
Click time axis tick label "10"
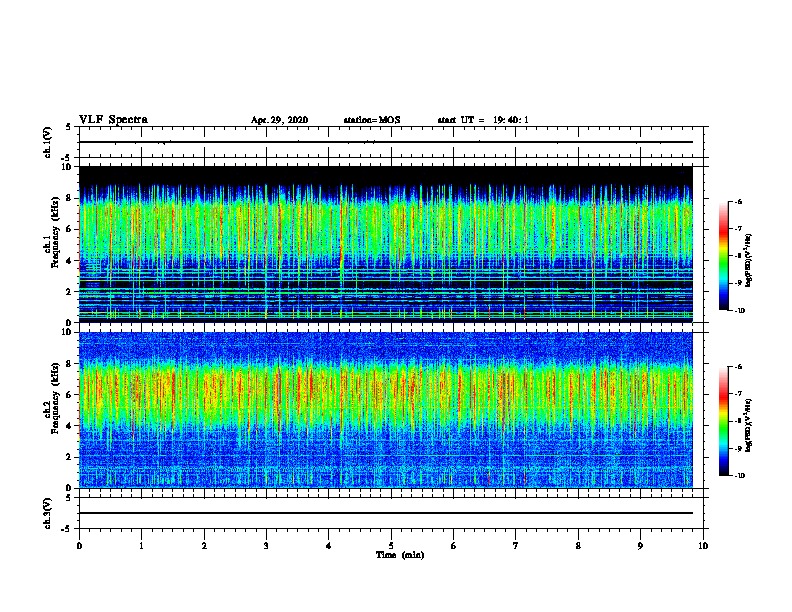703,546
